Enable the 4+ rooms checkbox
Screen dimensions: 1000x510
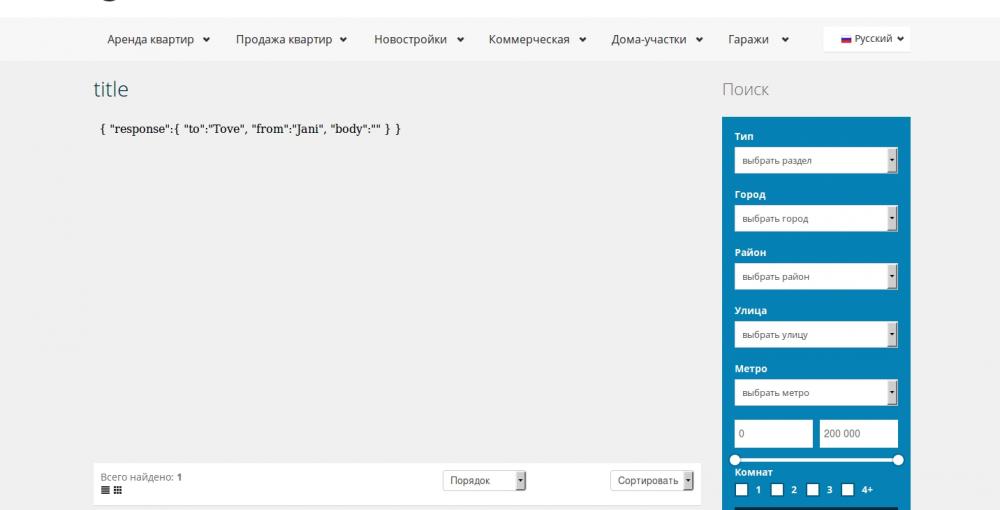click(x=848, y=490)
